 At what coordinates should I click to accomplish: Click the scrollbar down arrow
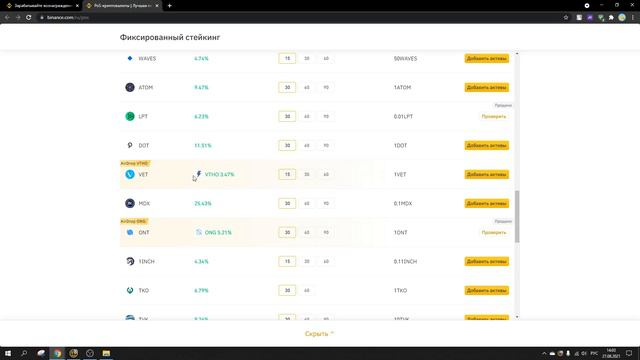517,317
